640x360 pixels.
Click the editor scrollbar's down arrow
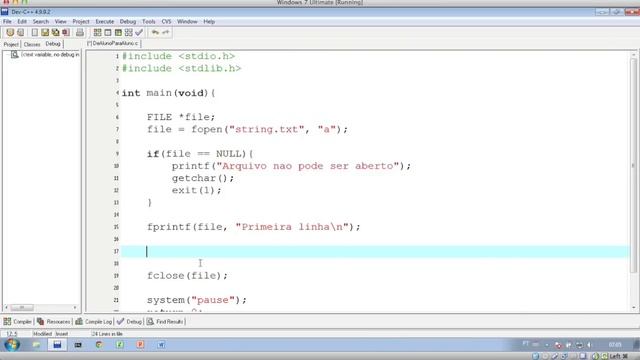[633, 308]
